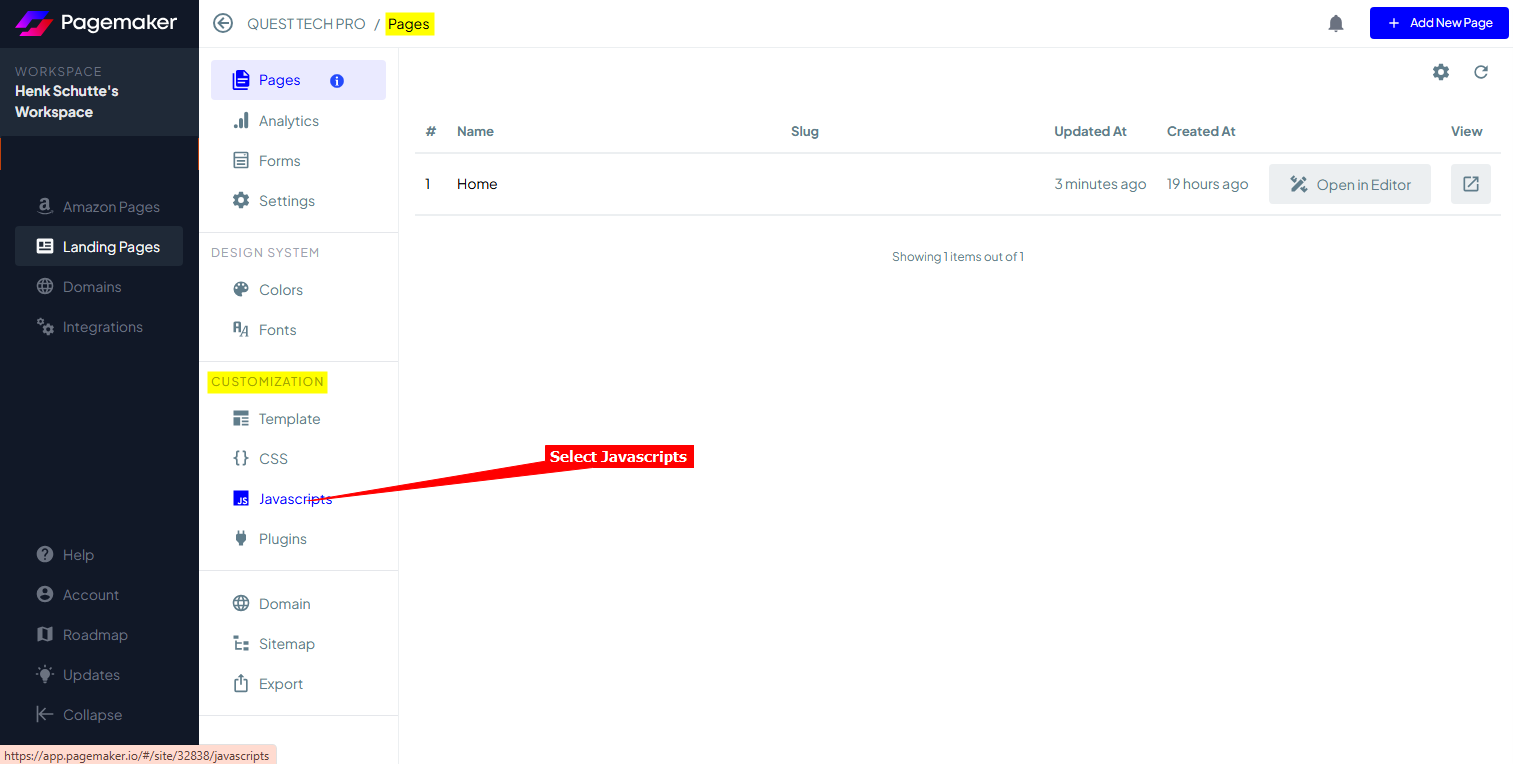Screen dimensions: 1513x764
Task: Click the Created At column header
Action: (1201, 131)
